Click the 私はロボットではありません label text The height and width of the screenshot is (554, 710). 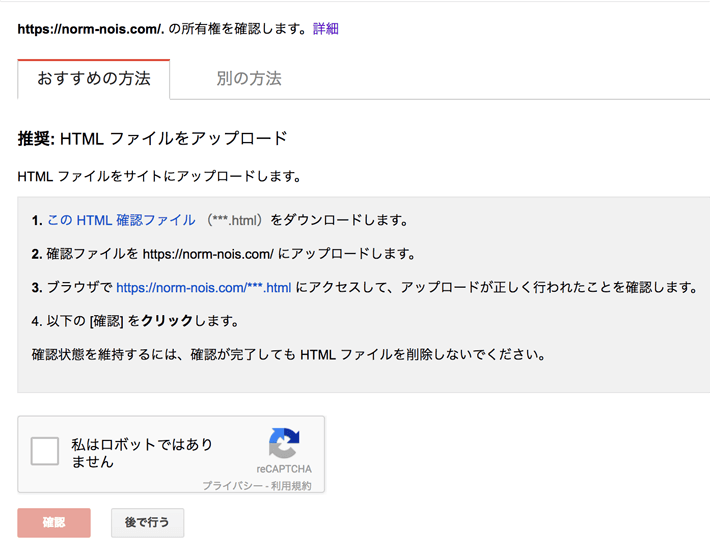(141, 453)
